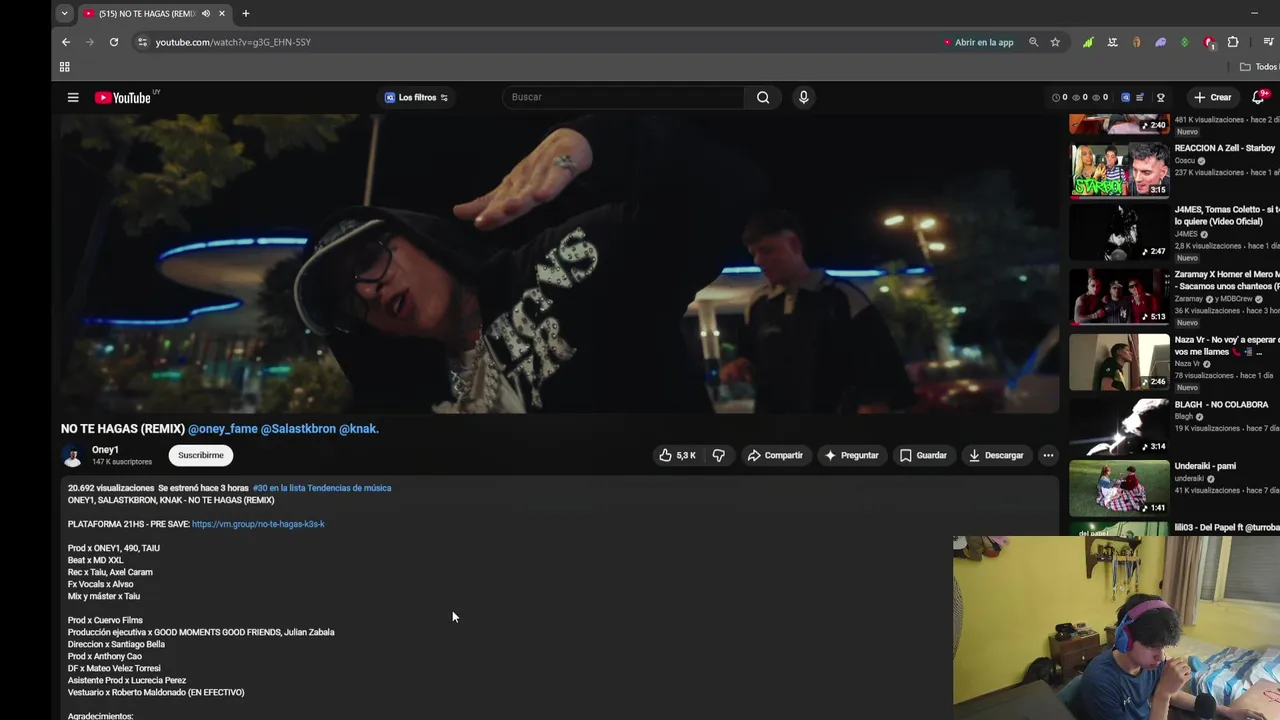Click the list extension icon beside the camera
Image resolution: width=1280 pixels, height=720 pixels.
pyautogui.click(x=1140, y=97)
